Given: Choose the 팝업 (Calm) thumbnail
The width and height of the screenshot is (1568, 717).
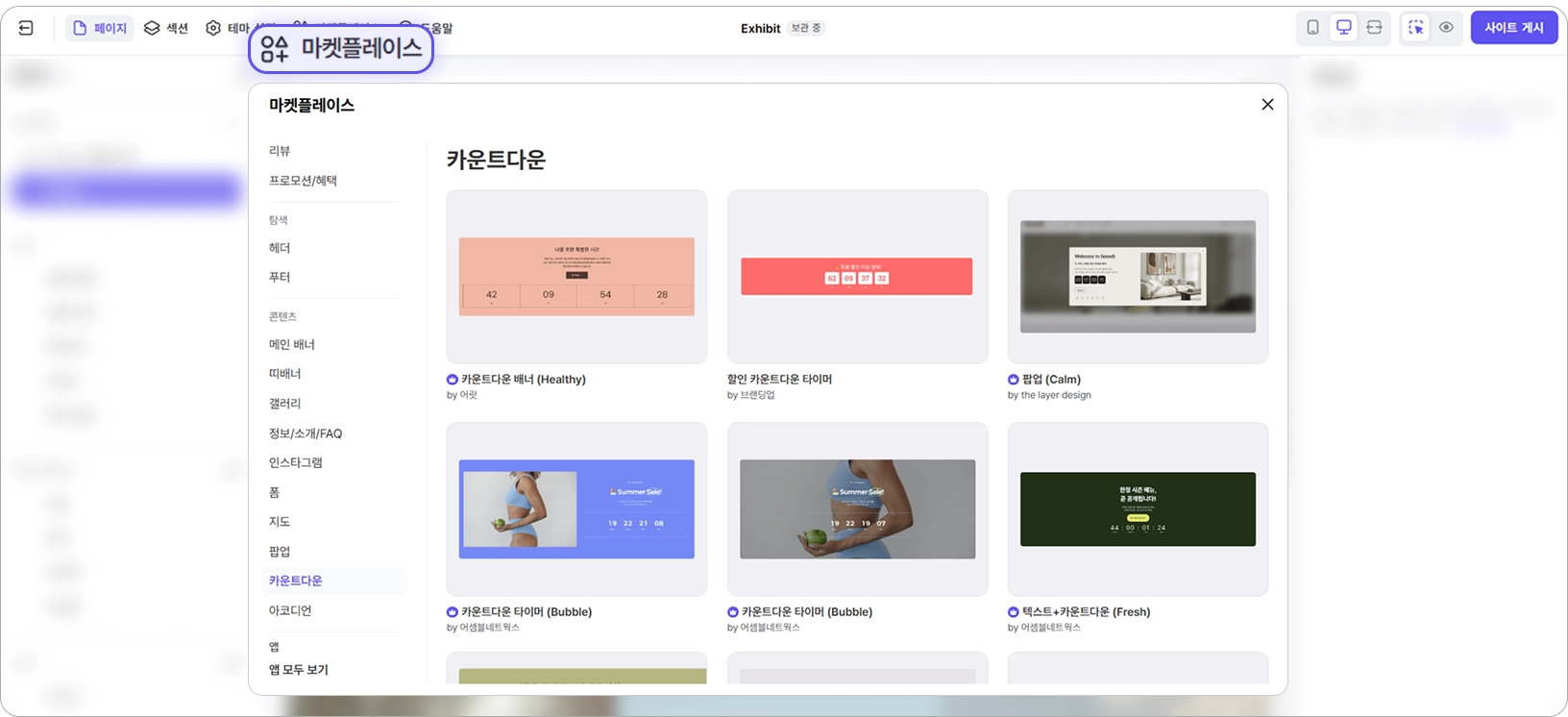Looking at the screenshot, I should (x=1138, y=277).
